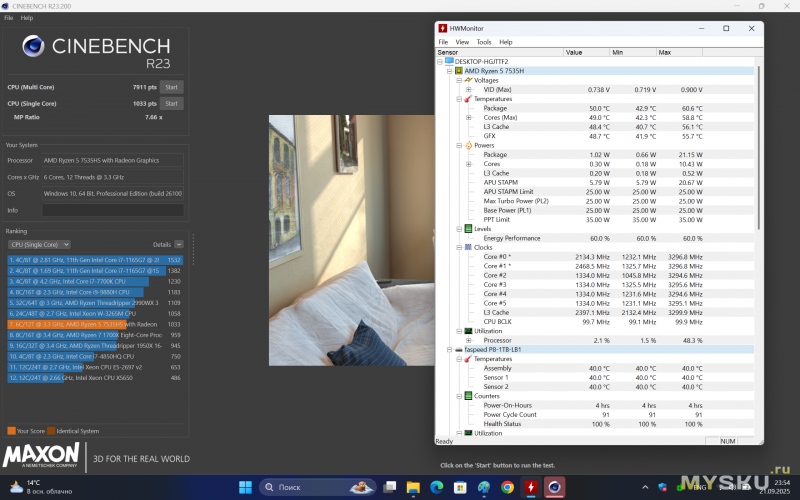Click the AMD Ryzen 5 7535H chip icon

[459, 71]
